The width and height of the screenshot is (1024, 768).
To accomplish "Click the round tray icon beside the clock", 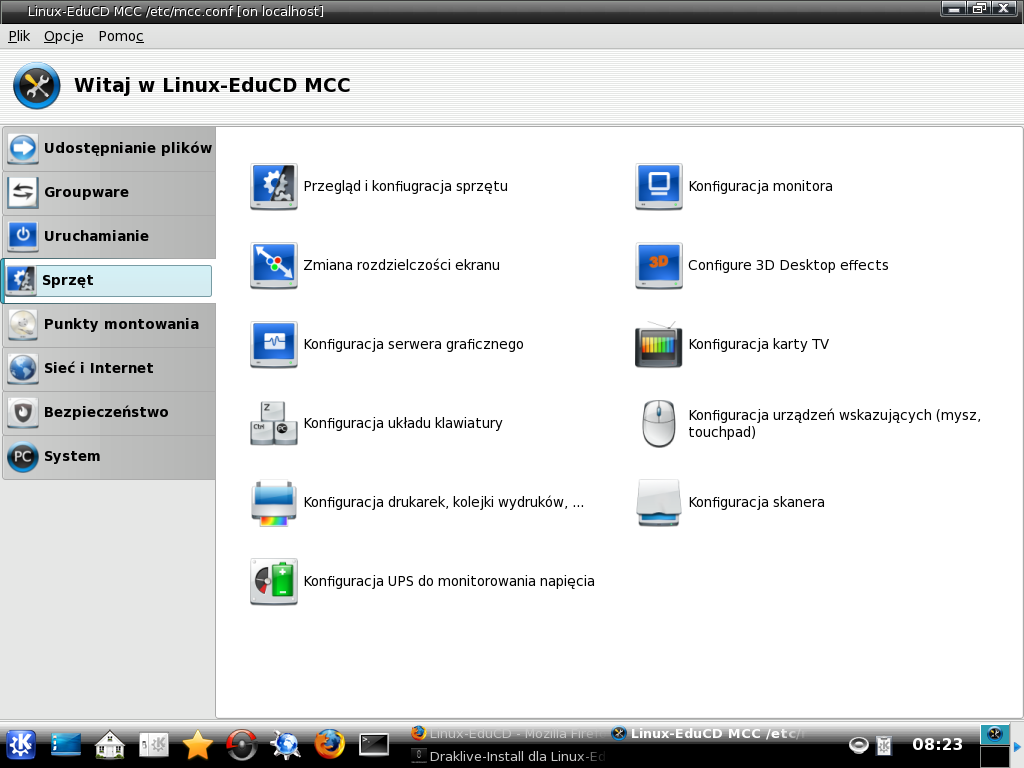I will (x=858, y=744).
